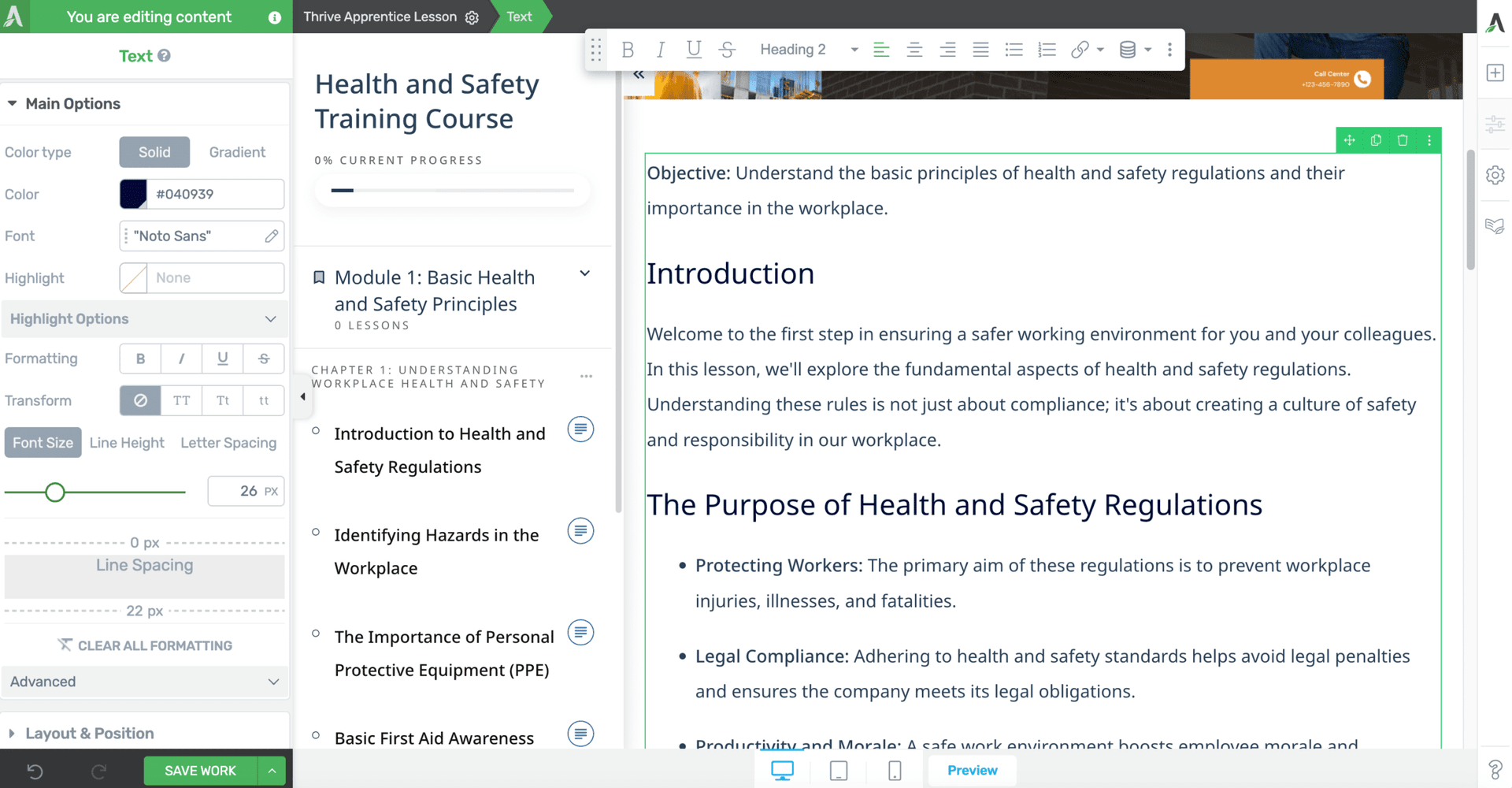Insert a hyperlink using the link icon
Image resolution: width=1512 pixels, height=788 pixels.
click(x=1080, y=49)
